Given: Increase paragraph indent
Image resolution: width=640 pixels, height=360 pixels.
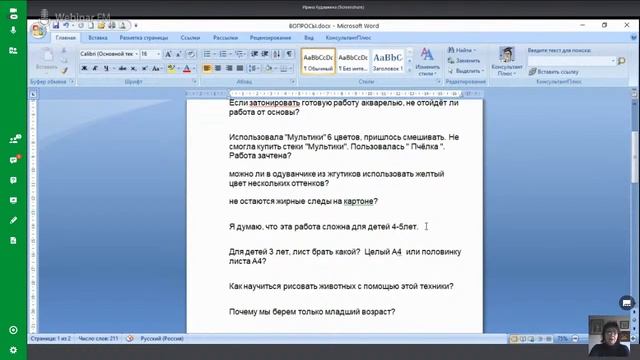Looking at the screenshot, I should click(265, 54).
